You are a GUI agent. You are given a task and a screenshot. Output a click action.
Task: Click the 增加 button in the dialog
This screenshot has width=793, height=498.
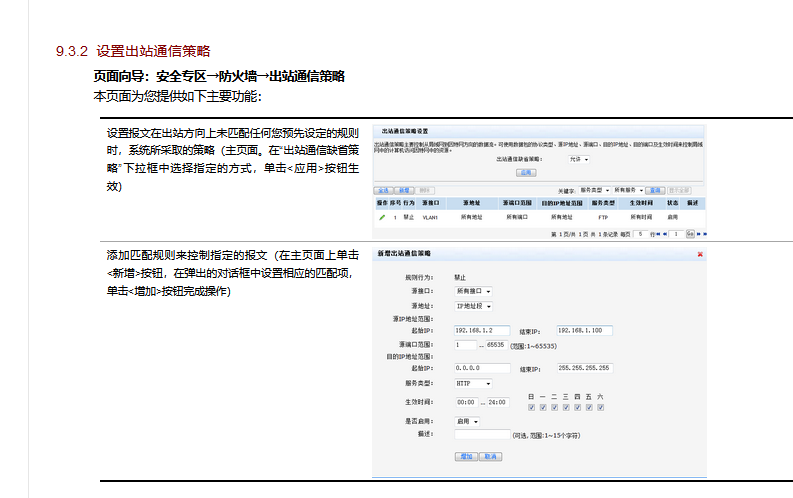click(x=466, y=457)
